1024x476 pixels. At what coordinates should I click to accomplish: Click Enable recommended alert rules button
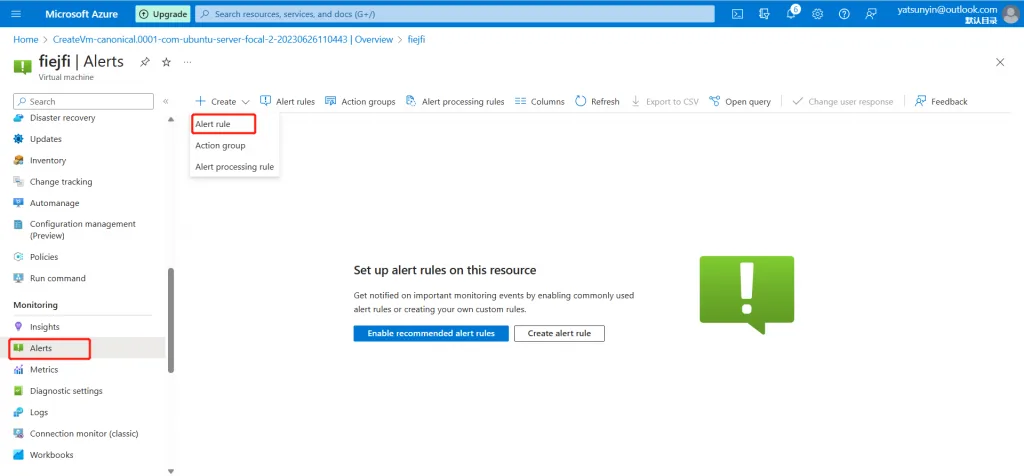[x=431, y=333]
